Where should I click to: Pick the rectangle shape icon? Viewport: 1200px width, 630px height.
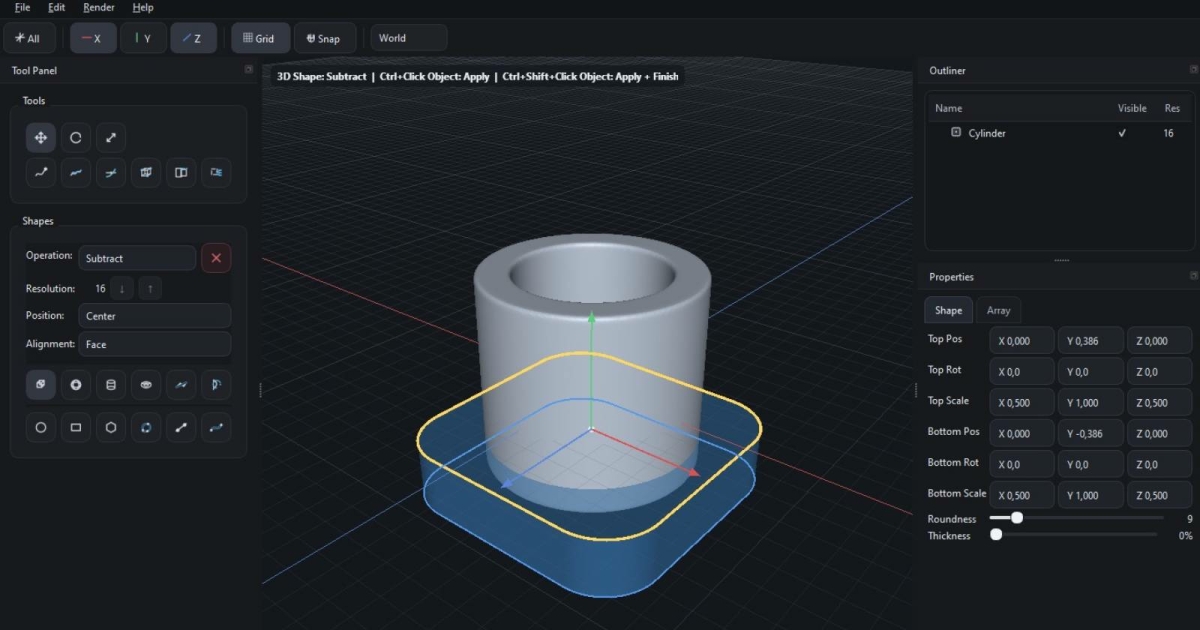tap(76, 427)
